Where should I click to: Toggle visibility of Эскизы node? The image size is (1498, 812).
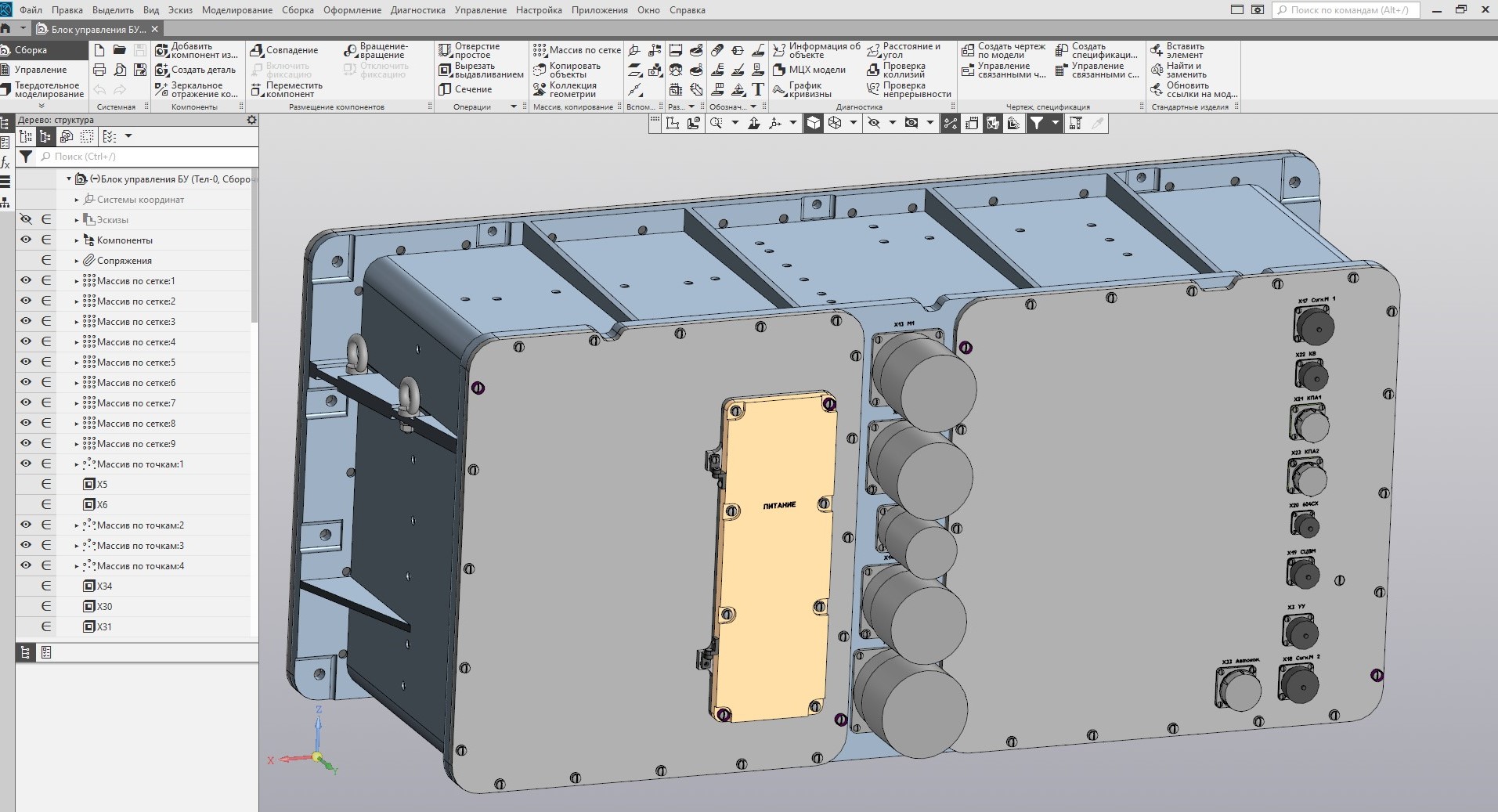[x=26, y=220]
